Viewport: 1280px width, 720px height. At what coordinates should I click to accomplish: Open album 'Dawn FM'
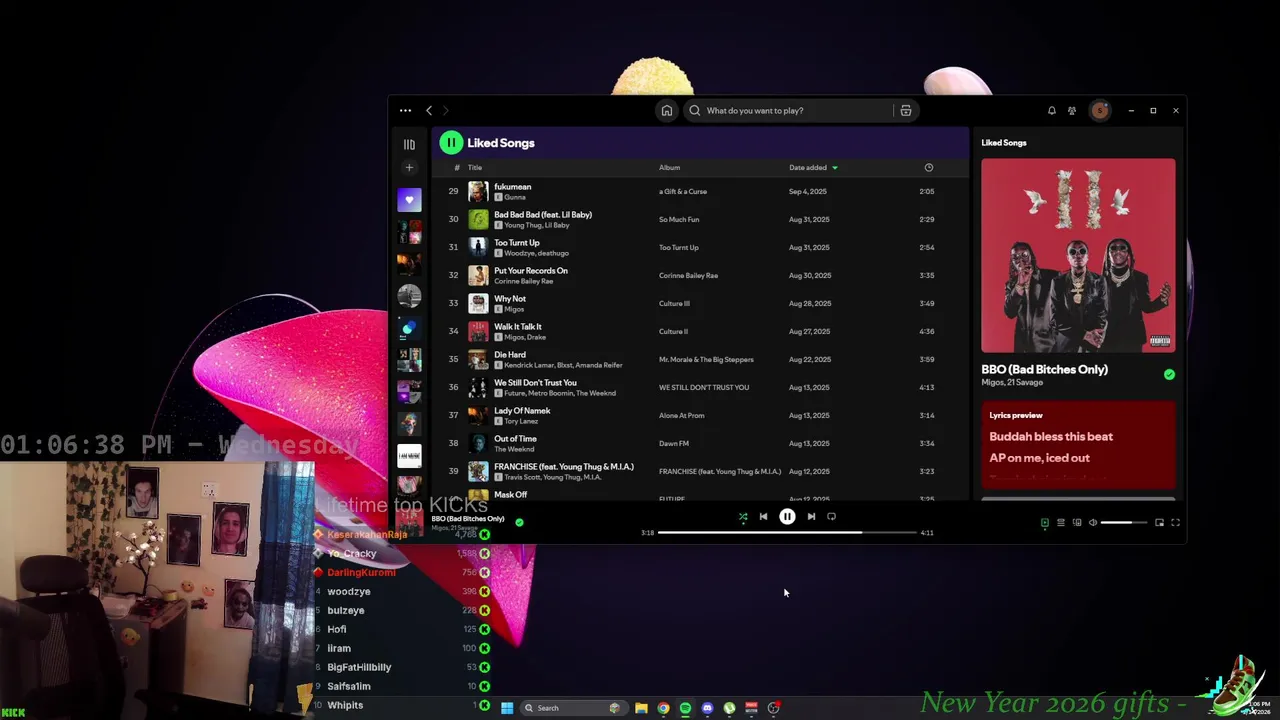pyautogui.click(x=674, y=444)
